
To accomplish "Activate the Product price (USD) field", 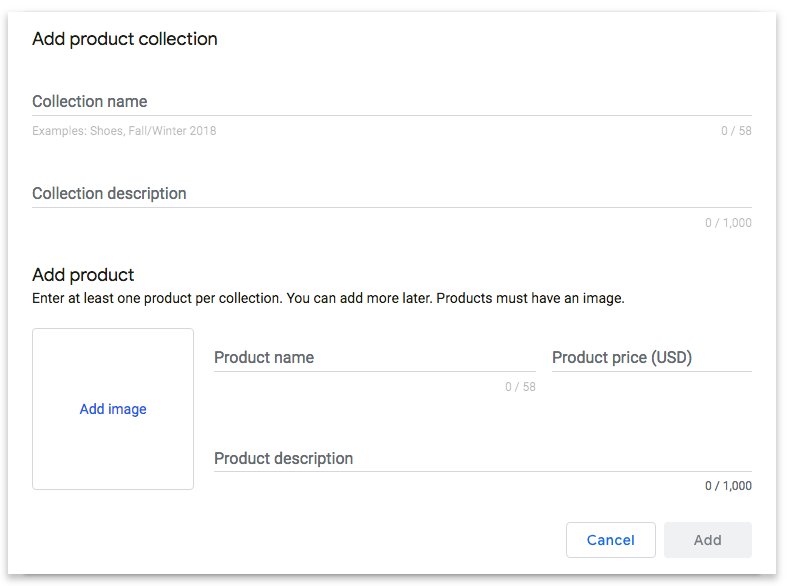I will (x=651, y=358).
